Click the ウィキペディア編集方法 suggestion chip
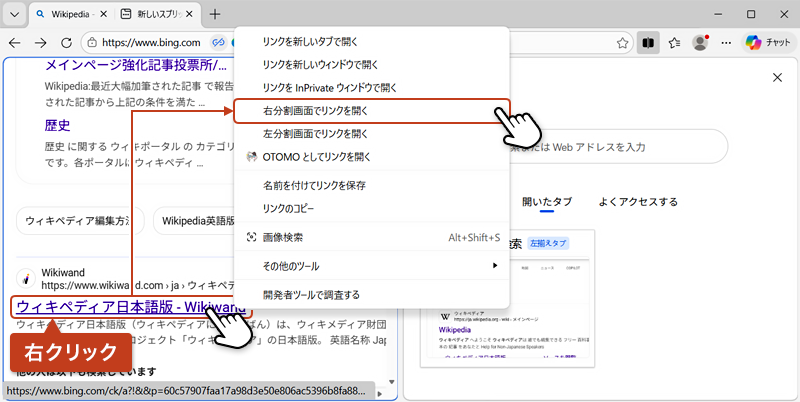The height and width of the screenshot is (402, 800). 78,221
